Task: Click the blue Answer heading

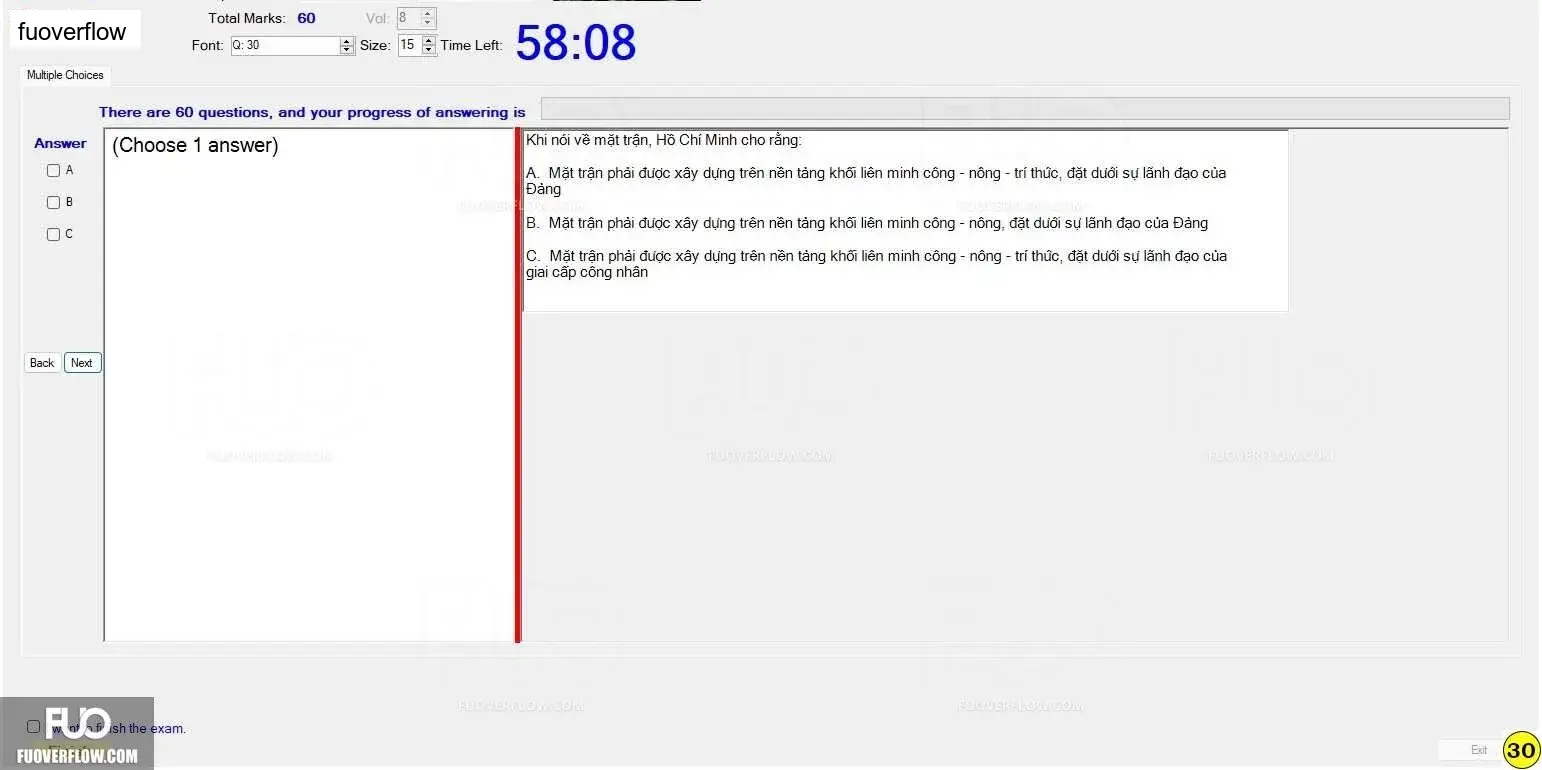Action: point(60,143)
